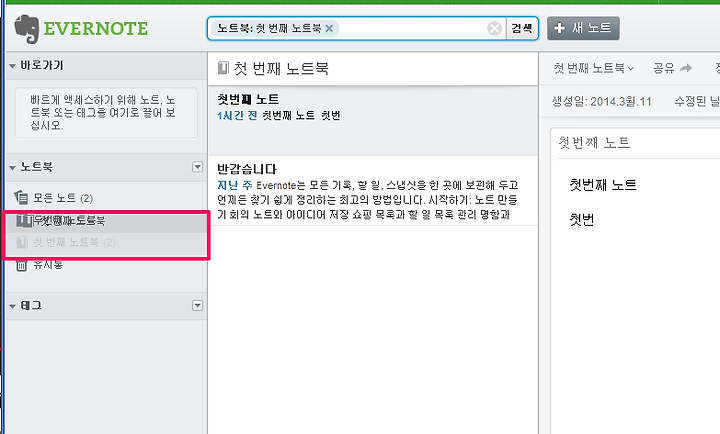
Task: Collapse the 노트북 notebooks section
Action: coord(12,168)
